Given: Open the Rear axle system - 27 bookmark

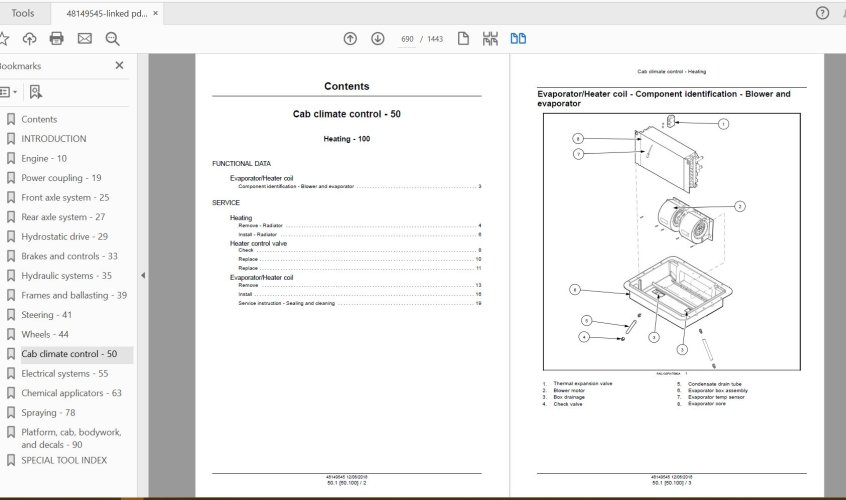Looking at the screenshot, I should tap(63, 217).
